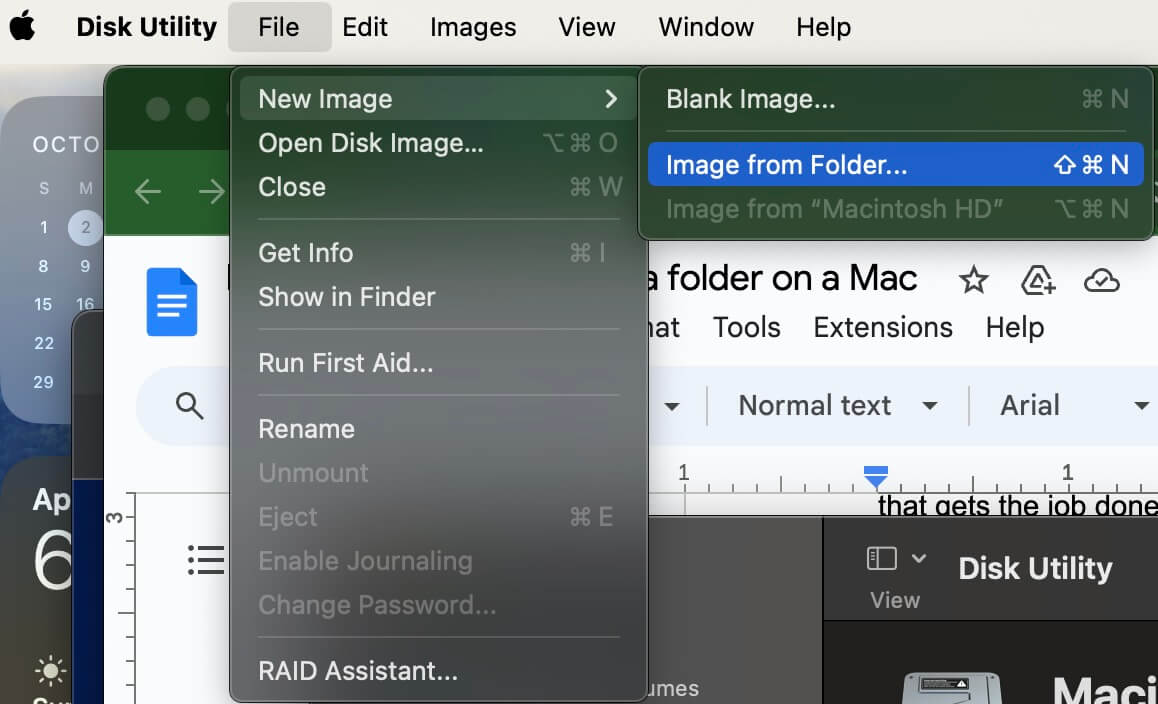Click the browser back arrow

click(x=148, y=192)
